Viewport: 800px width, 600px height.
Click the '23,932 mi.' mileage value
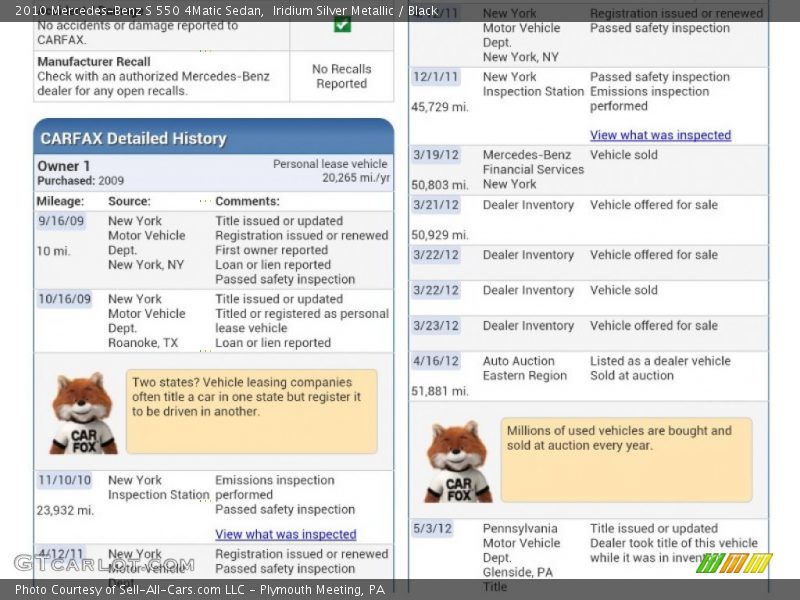pos(65,510)
